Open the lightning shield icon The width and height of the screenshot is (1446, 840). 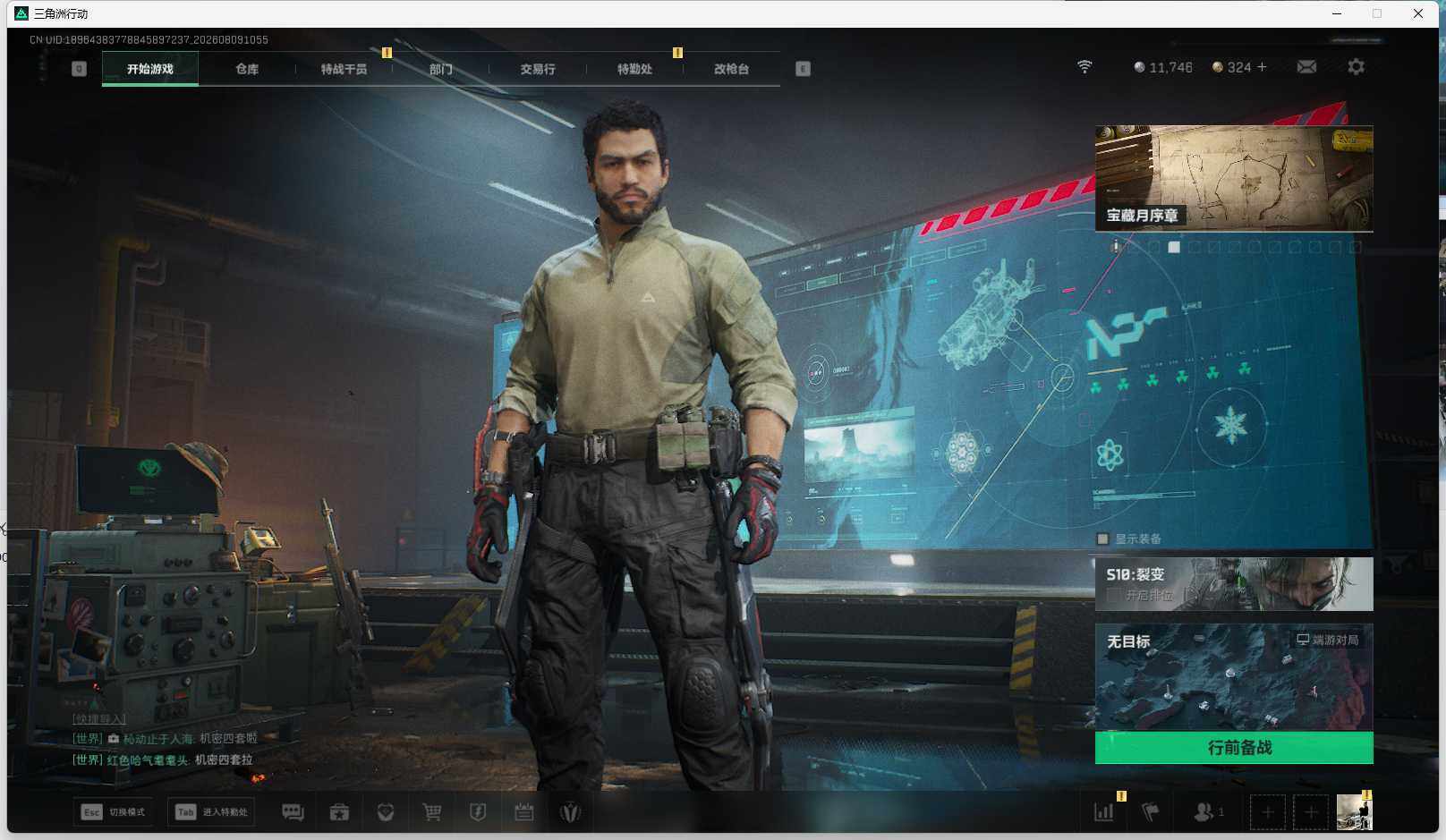pos(478,812)
